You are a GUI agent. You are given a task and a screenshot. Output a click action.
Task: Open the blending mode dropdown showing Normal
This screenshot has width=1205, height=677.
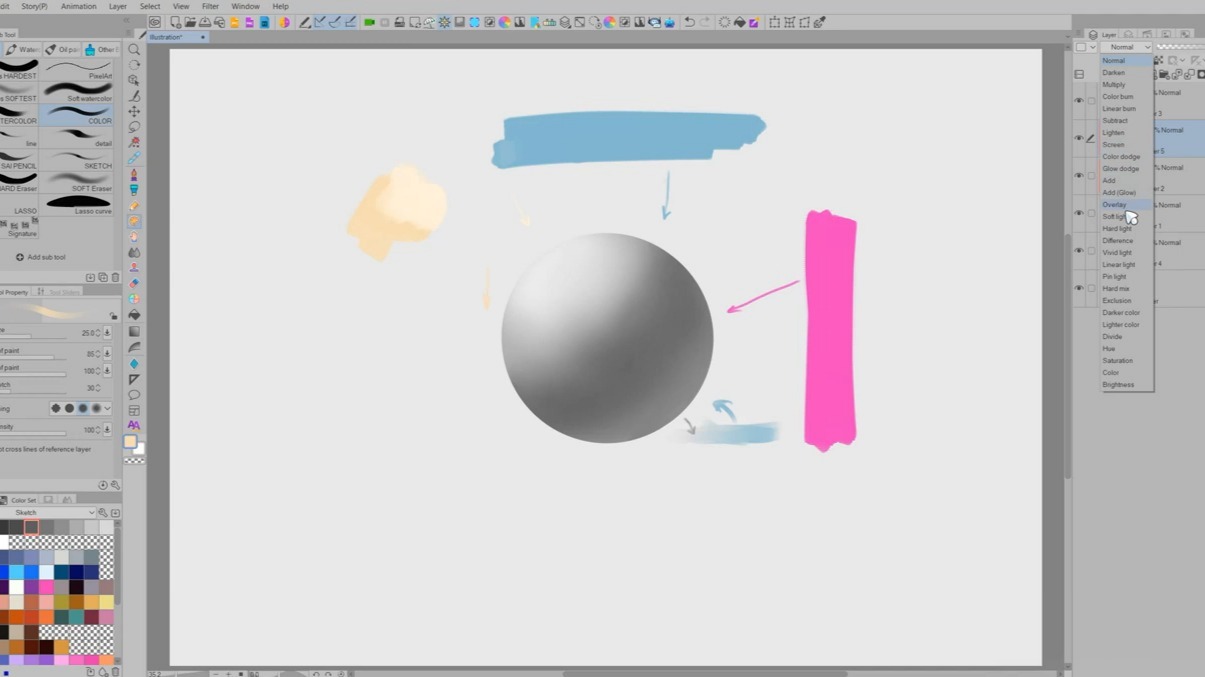pos(1126,47)
